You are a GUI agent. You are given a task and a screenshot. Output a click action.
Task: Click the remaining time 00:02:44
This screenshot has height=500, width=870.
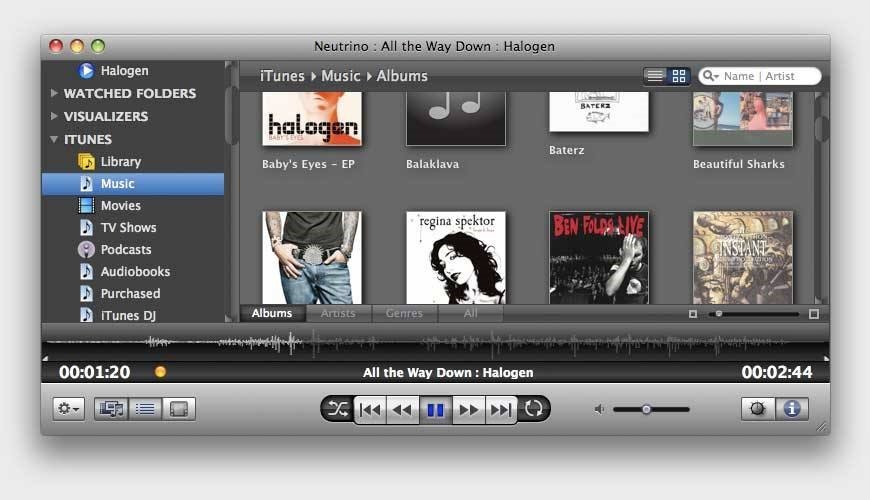[777, 372]
